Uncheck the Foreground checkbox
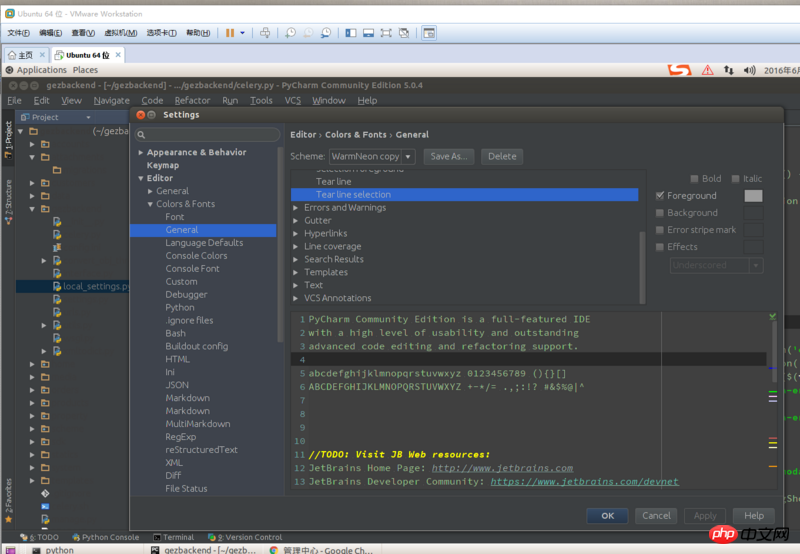The height and width of the screenshot is (554, 800). tap(660, 196)
